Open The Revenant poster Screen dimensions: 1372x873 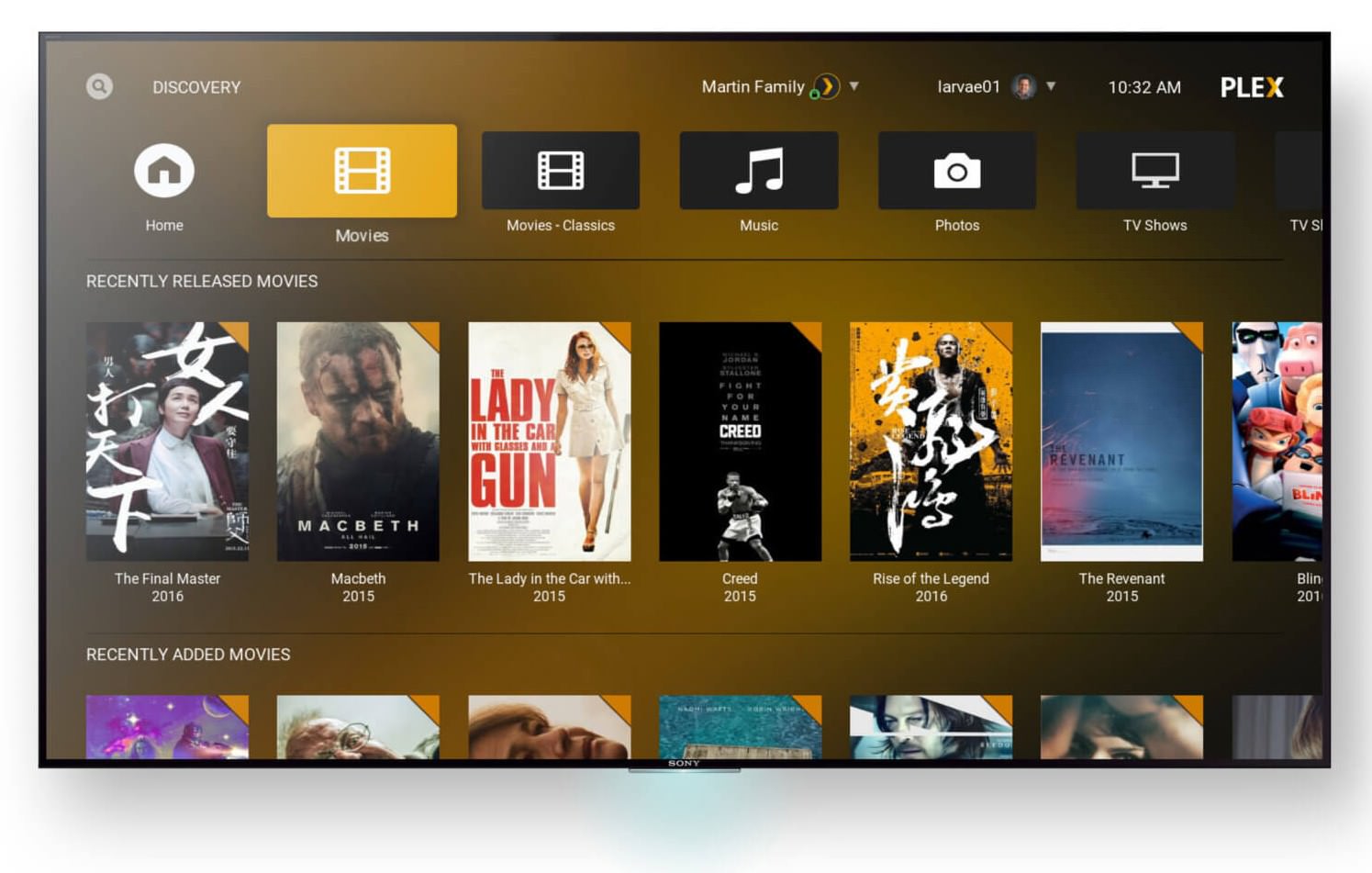point(1121,442)
